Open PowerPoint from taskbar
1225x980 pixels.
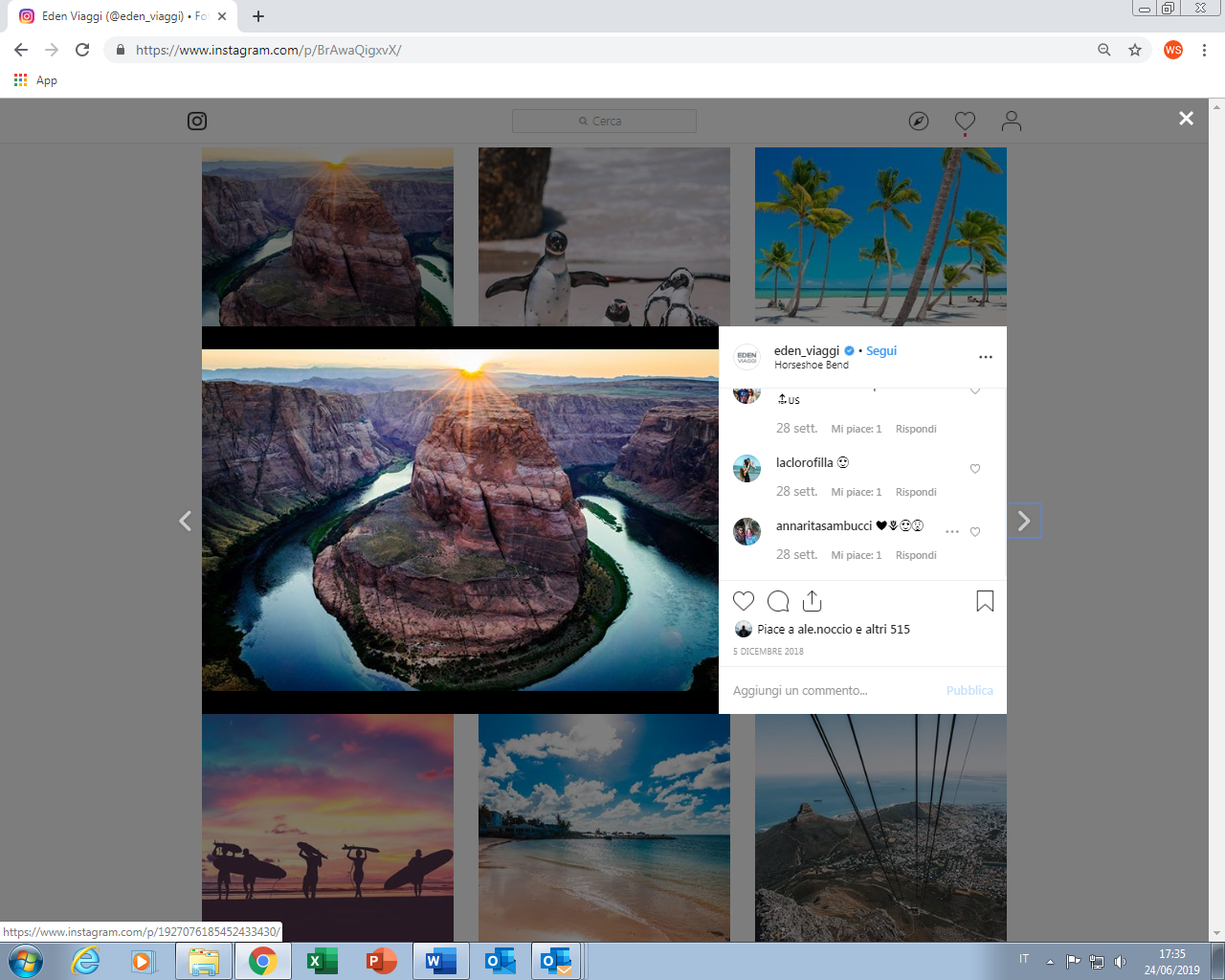pos(382,961)
